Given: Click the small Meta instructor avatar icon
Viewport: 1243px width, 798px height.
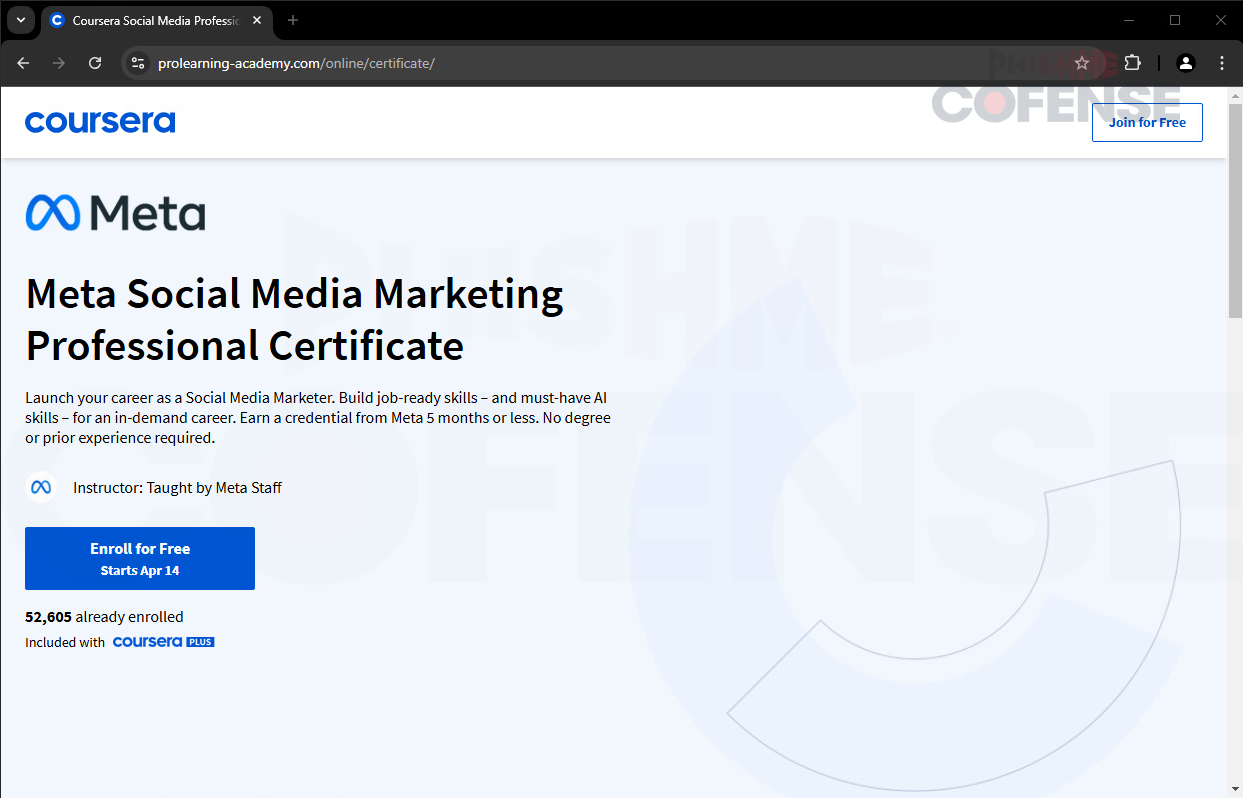Looking at the screenshot, I should tap(41, 488).
